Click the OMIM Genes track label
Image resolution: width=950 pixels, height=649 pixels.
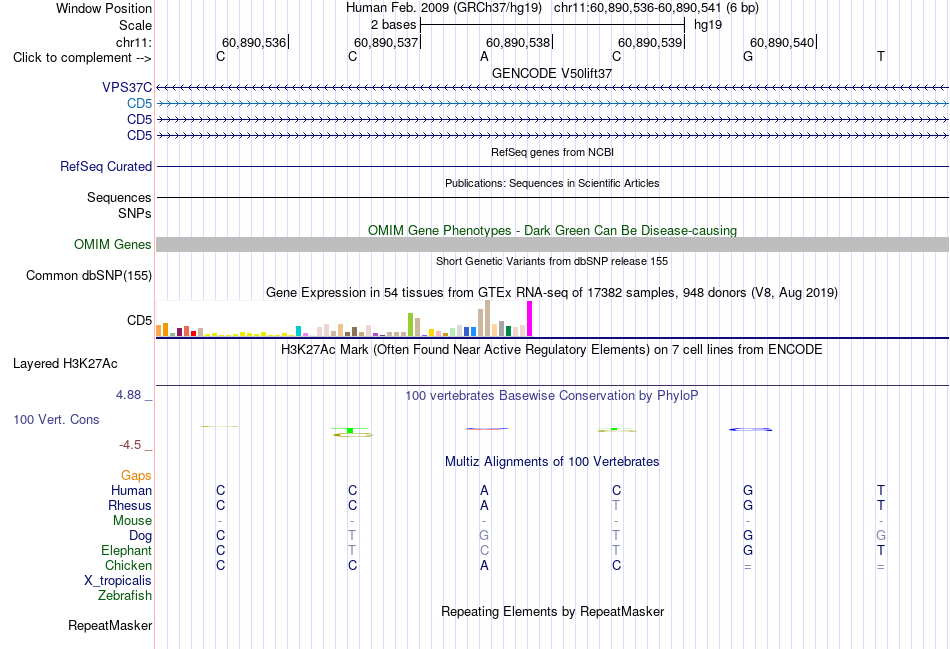[x=113, y=244]
